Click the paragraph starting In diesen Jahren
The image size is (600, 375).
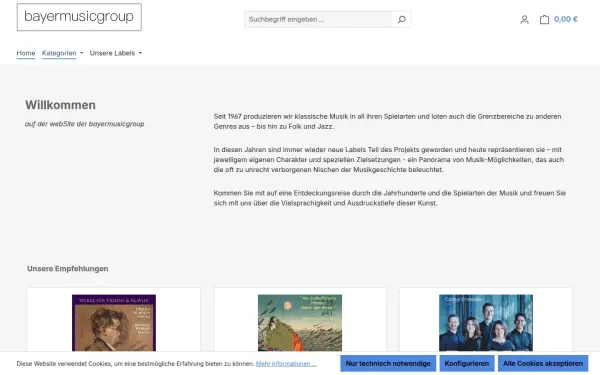point(389,160)
